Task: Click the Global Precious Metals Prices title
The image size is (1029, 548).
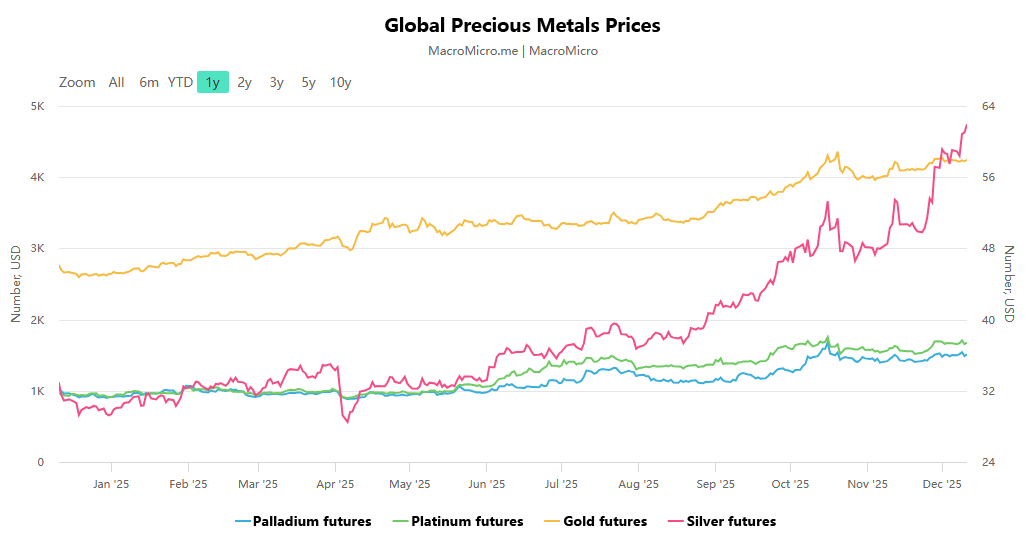Action: pos(522,25)
